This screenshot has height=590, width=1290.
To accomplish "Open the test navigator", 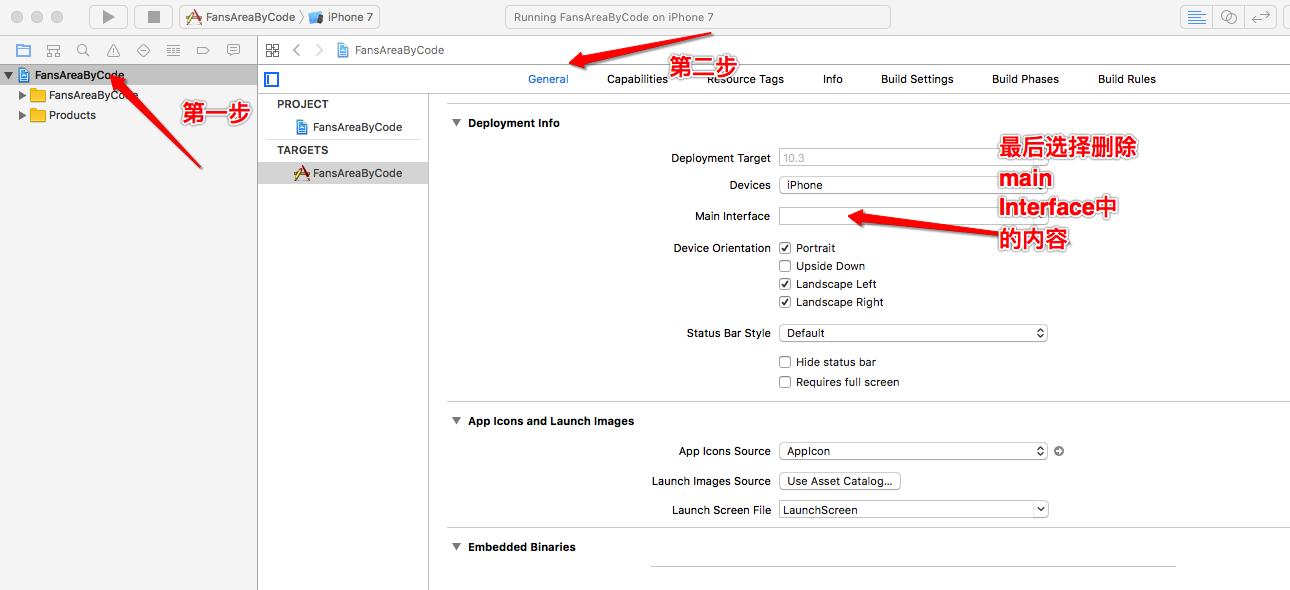I will (x=143, y=50).
